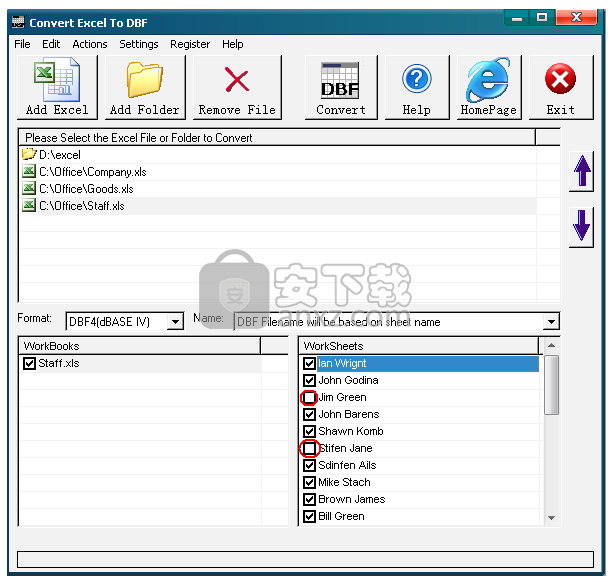Check the Stifen Jane worksheet checkbox
This screenshot has width=614, height=582.
point(309,448)
